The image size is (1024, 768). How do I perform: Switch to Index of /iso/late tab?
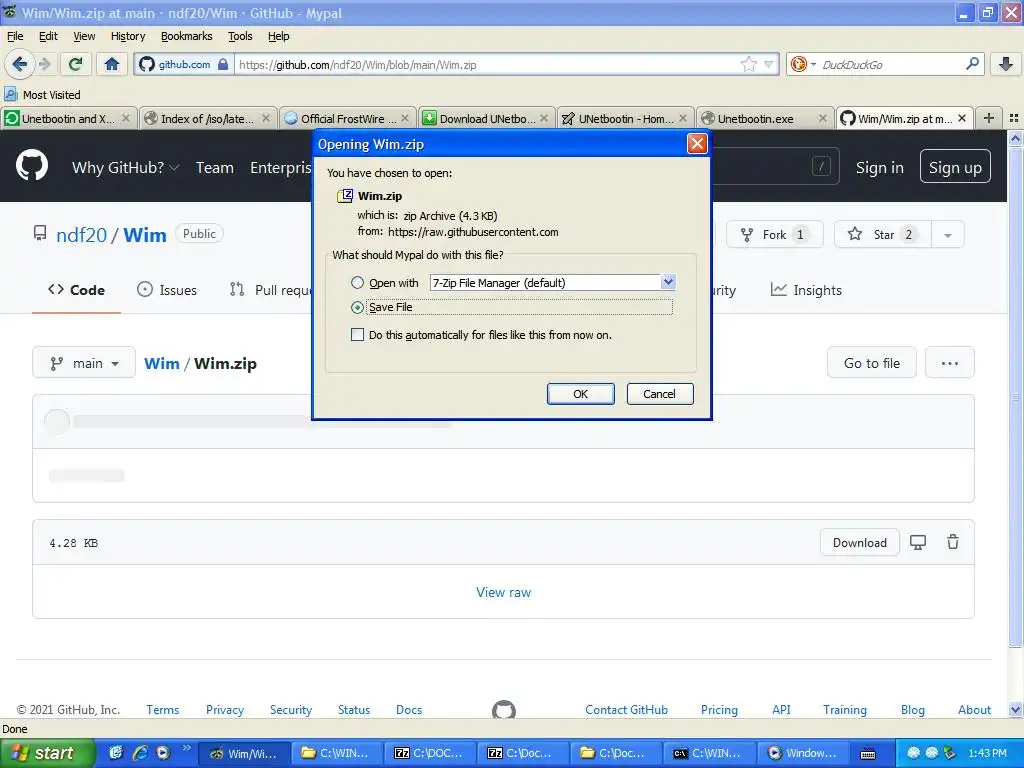[x=208, y=118]
